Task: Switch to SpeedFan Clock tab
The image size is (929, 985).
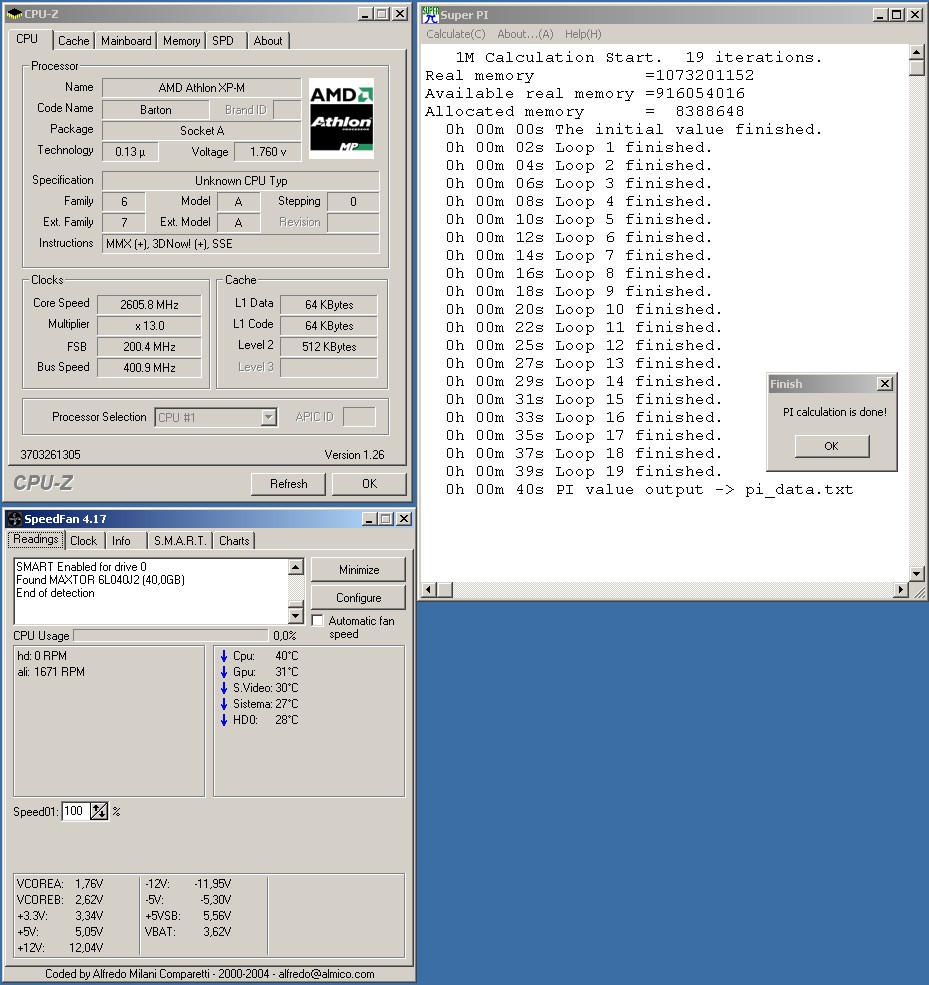Action: coord(83,541)
